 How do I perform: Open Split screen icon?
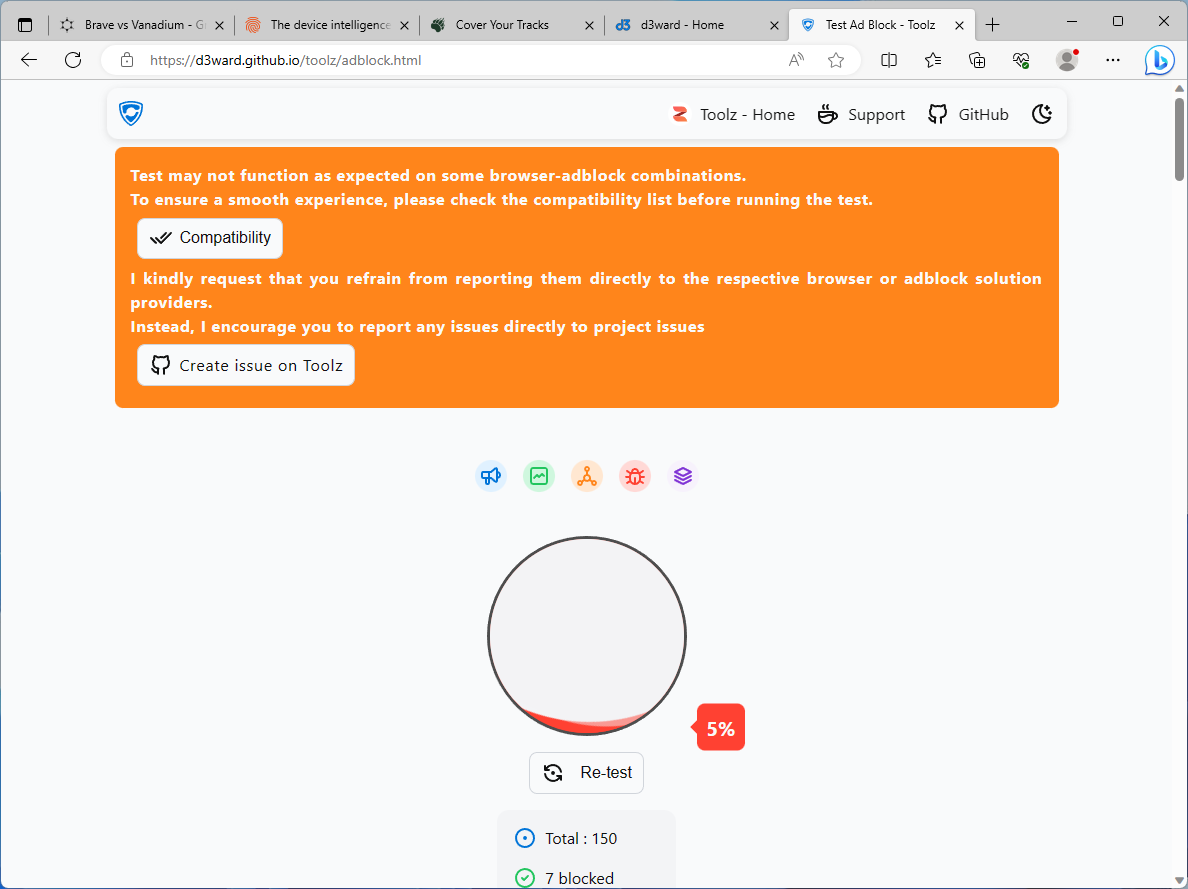click(889, 60)
